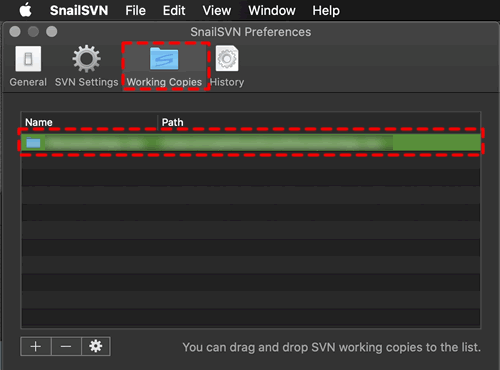Open the Edit menu
Image resolution: width=500 pixels, height=370 pixels.
pyautogui.click(x=174, y=10)
